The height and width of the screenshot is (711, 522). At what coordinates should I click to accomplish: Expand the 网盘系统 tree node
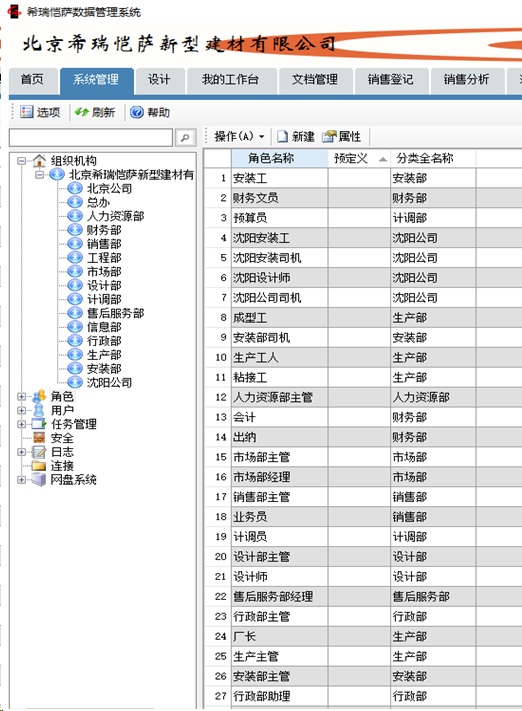(21, 480)
